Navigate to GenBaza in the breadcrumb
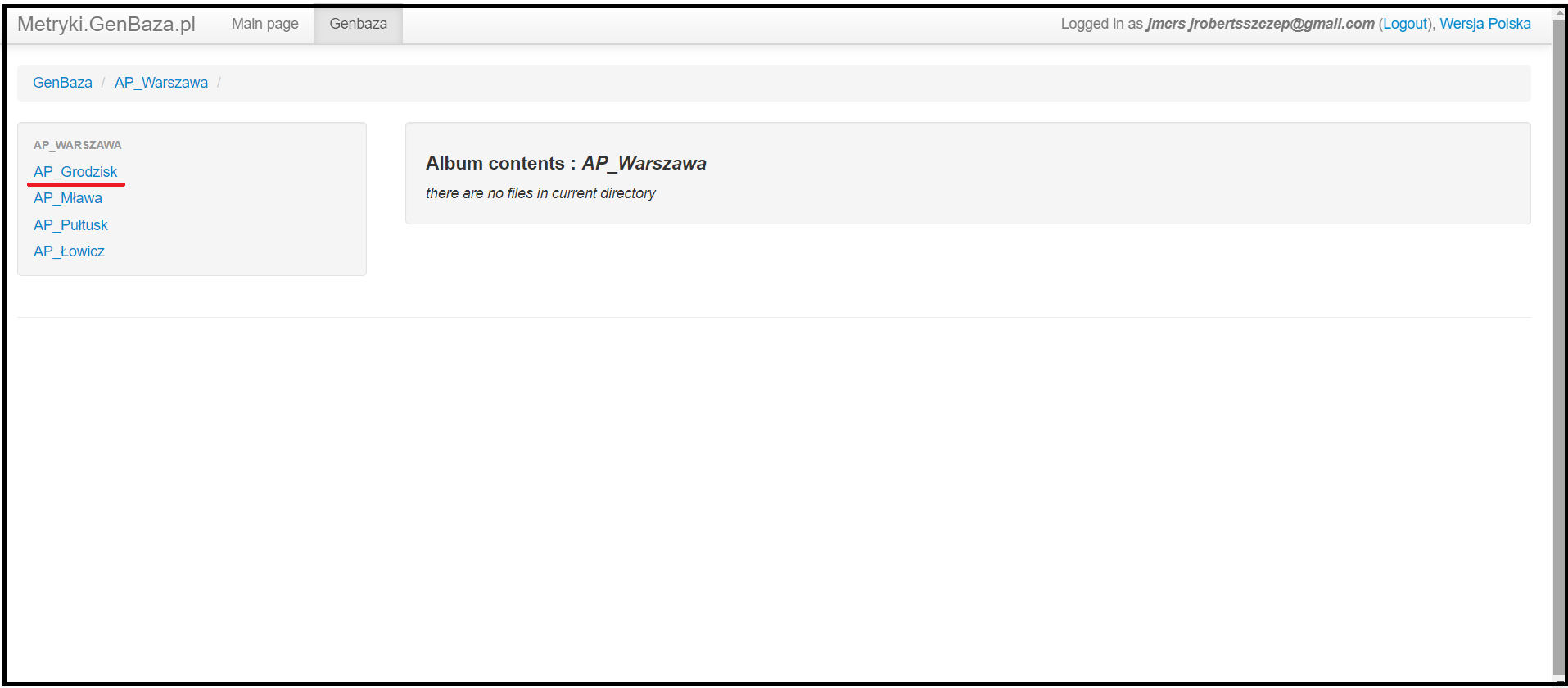Viewport: 1568px width, 688px height. click(x=62, y=83)
